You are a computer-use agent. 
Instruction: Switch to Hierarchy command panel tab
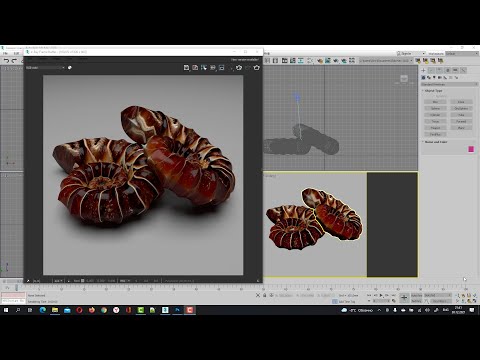440,70
